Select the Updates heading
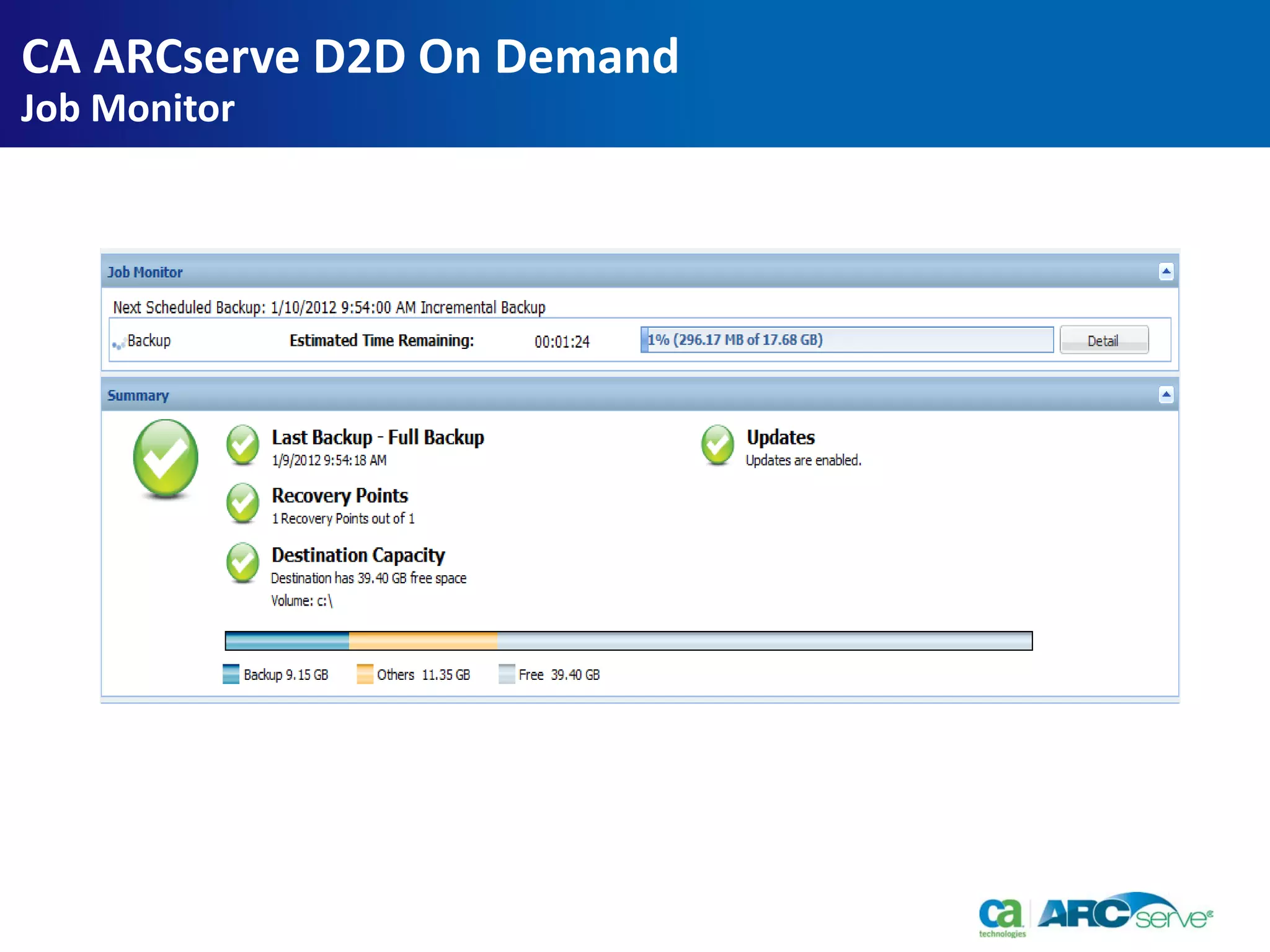 pyautogui.click(x=781, y=438)
